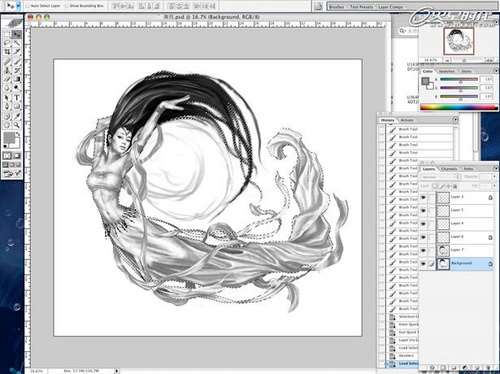Screen dimensions: 500x374
Task: Open the History panel flyout menu
Action: click(455, 119)
